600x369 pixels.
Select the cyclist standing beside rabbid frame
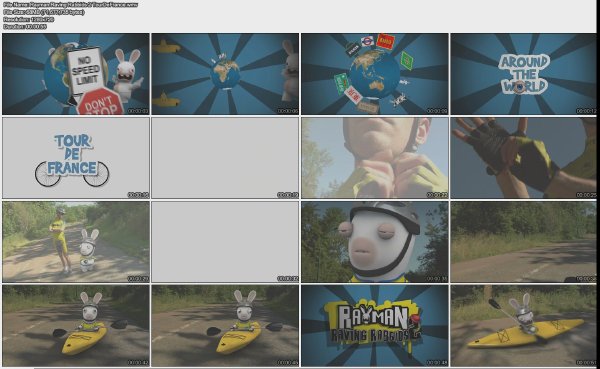(76, 242)
